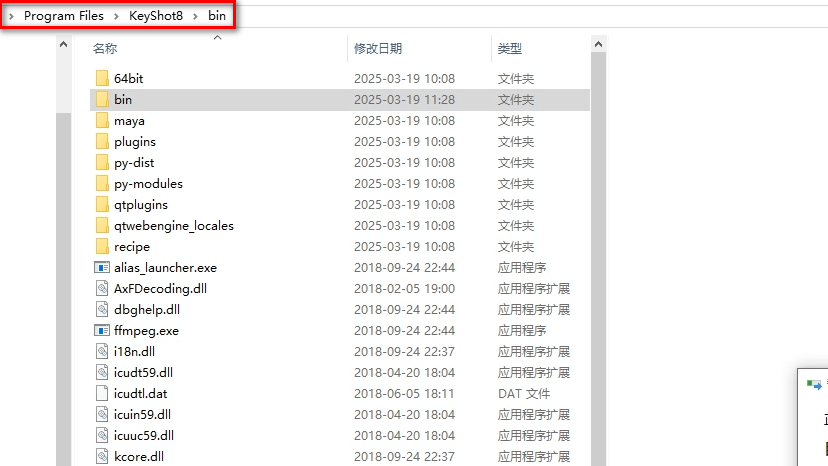This screenshot has width=828, height=466.
Task: Select the recipe folder name
Action: click(132, 247)
